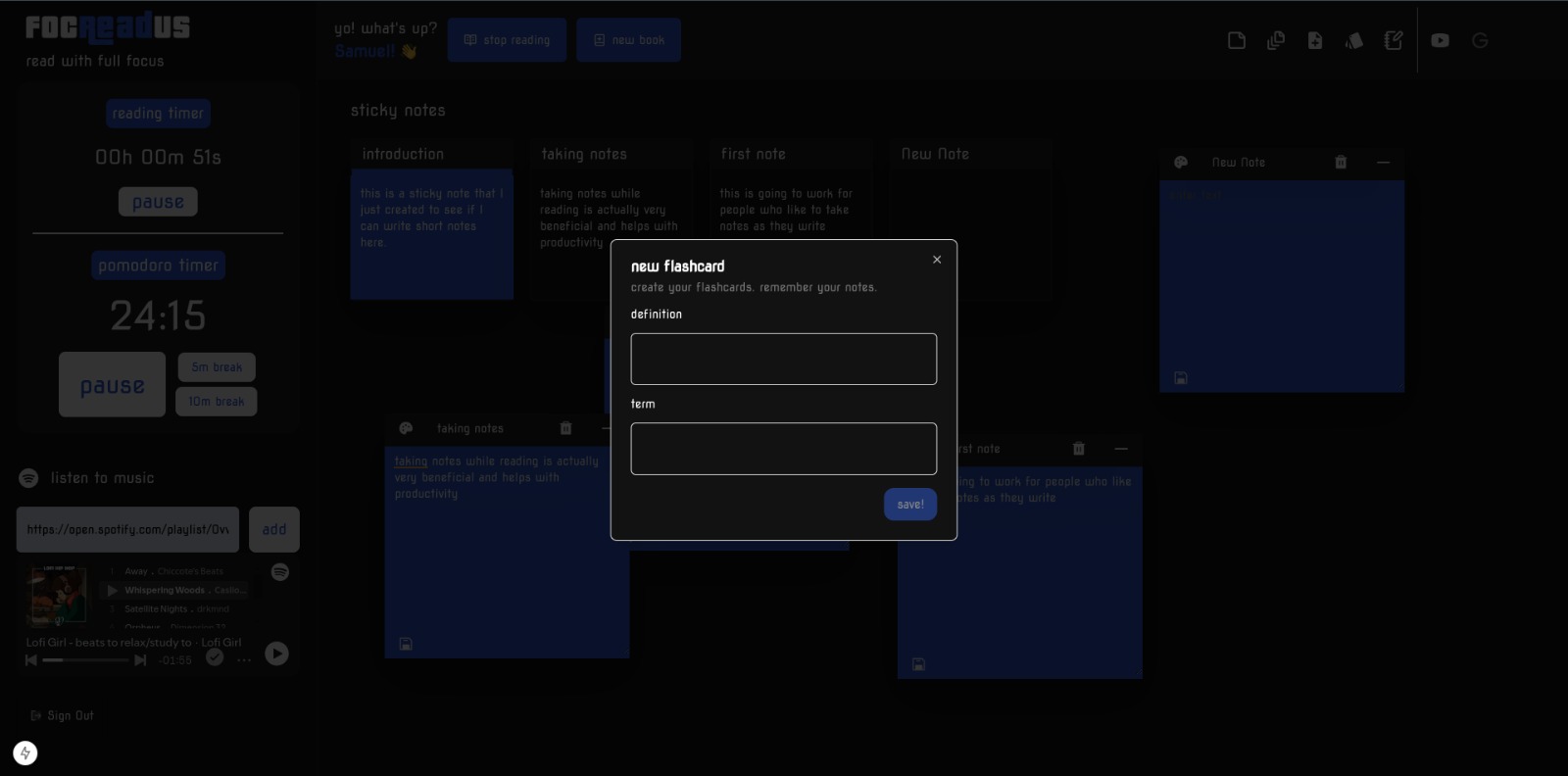This screenshot has height=776, width=1568.
Task: Minimize the floating New Note
Action: point(1383,163)
